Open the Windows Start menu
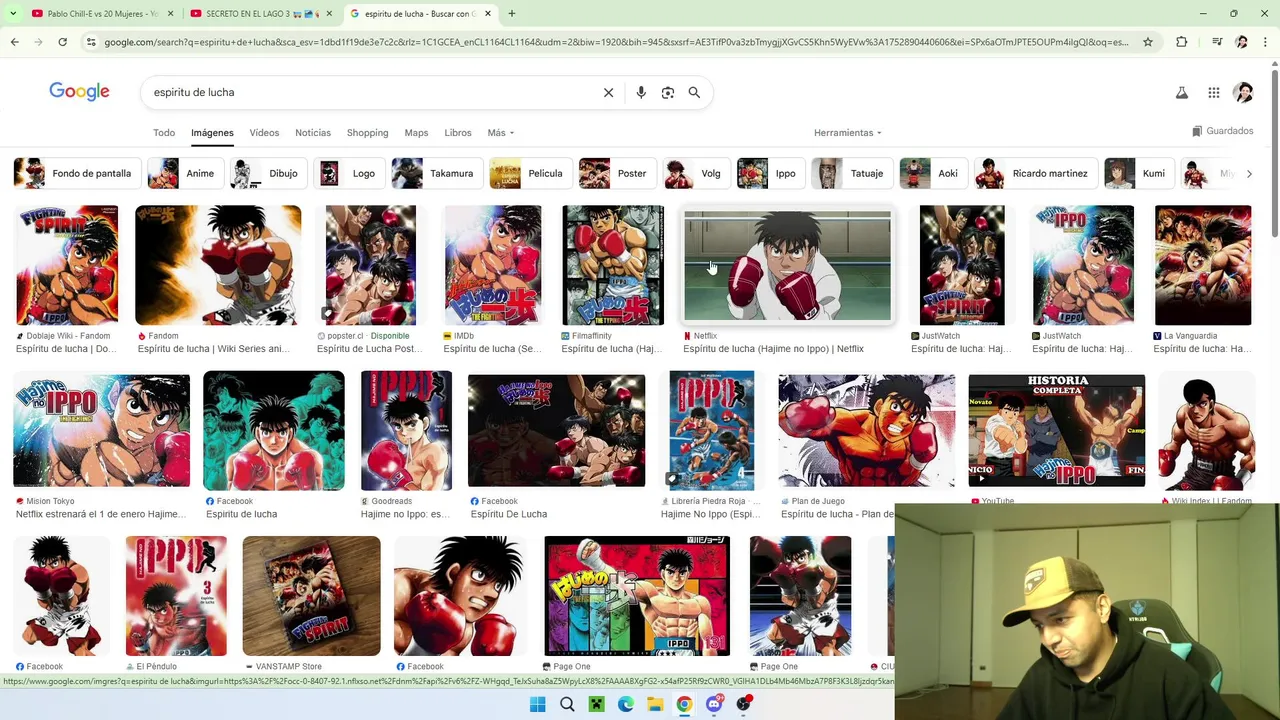The width and height of the screenshot is (1280, 720). click(x=537, y=704)
